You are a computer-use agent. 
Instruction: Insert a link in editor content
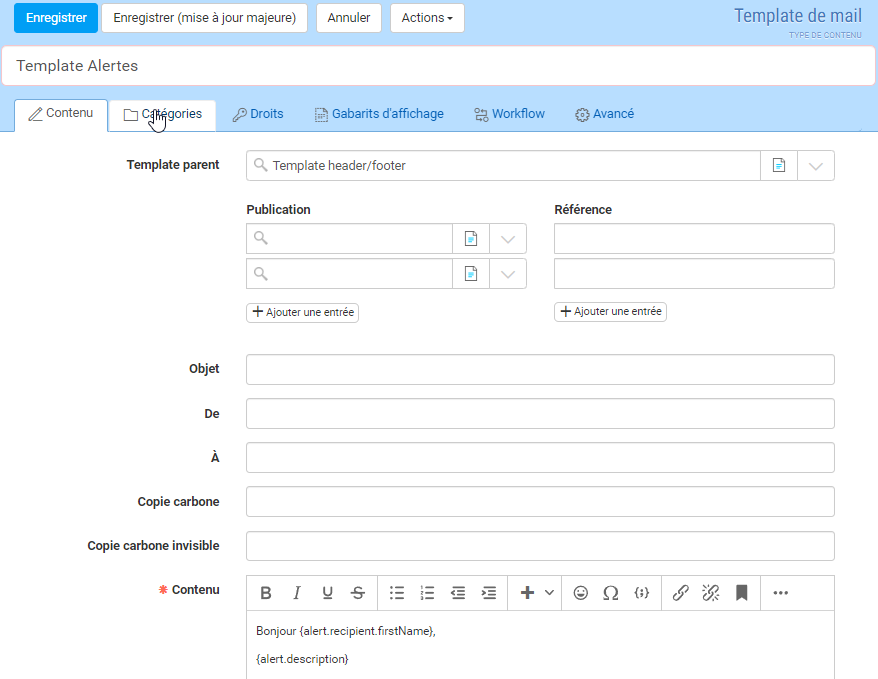pyautogui.click(x=680, y=593)
